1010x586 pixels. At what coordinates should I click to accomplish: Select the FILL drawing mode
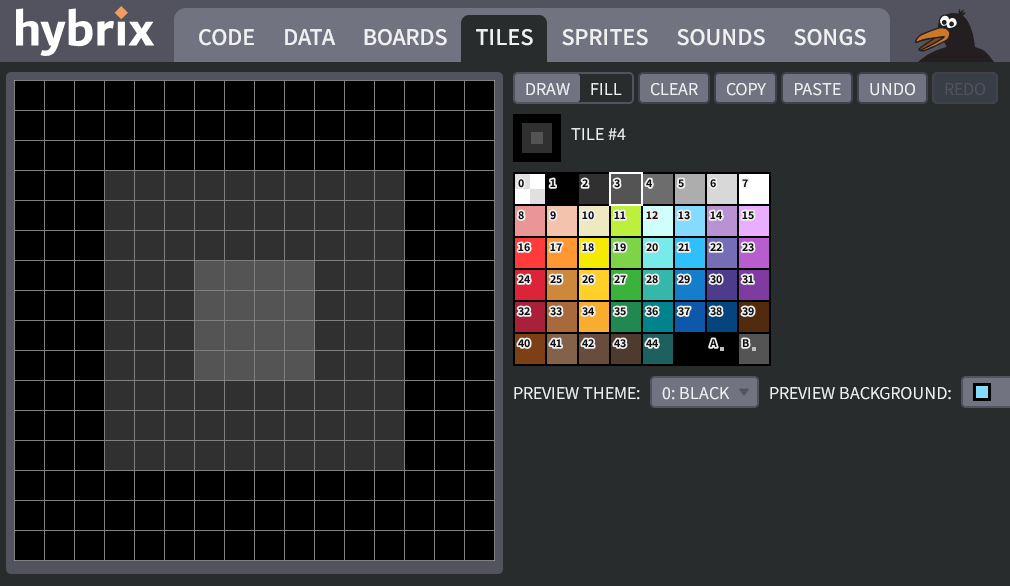[x=606, y=88]
